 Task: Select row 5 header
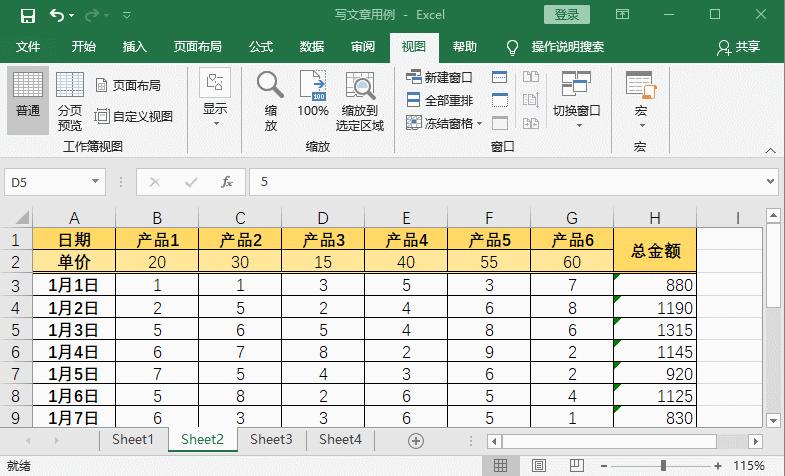[x=16, y=330]
